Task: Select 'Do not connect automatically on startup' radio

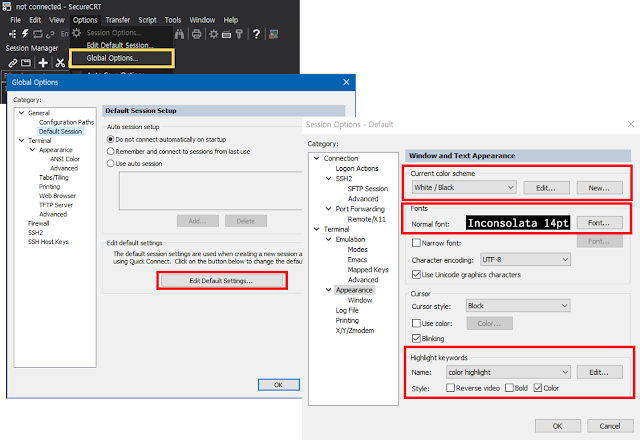Action: [x=110, y=139]
